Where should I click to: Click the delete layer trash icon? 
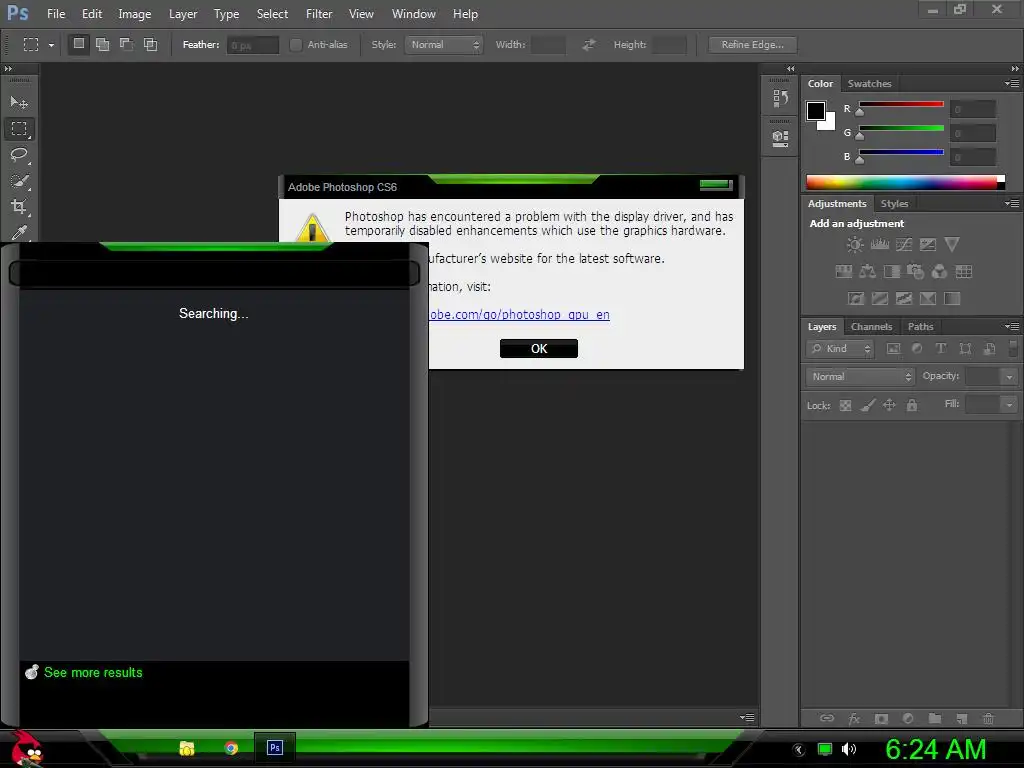click(x=988, y=718)
